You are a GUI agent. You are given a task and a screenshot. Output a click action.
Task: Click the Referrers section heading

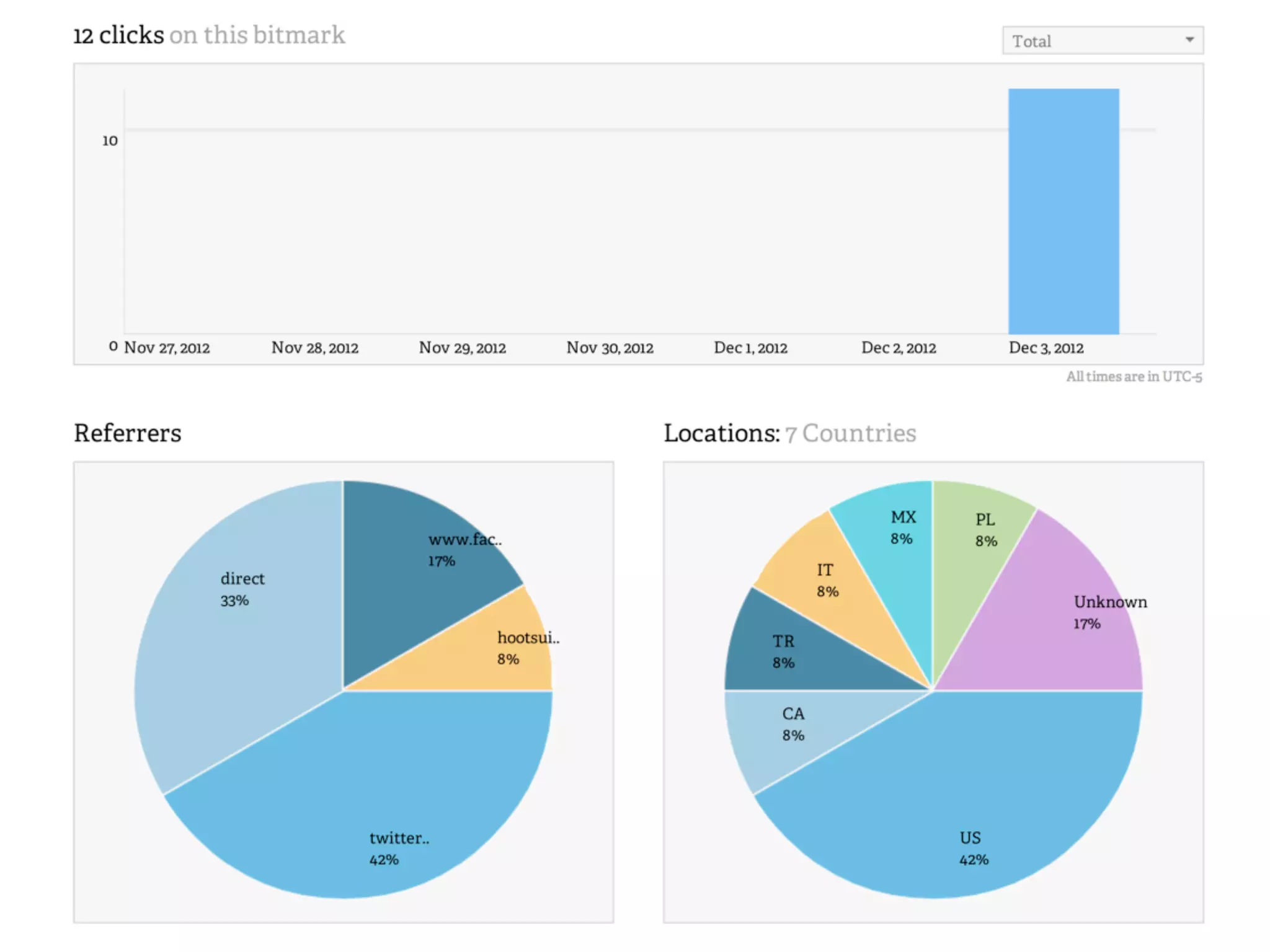[x=128, y=433]
